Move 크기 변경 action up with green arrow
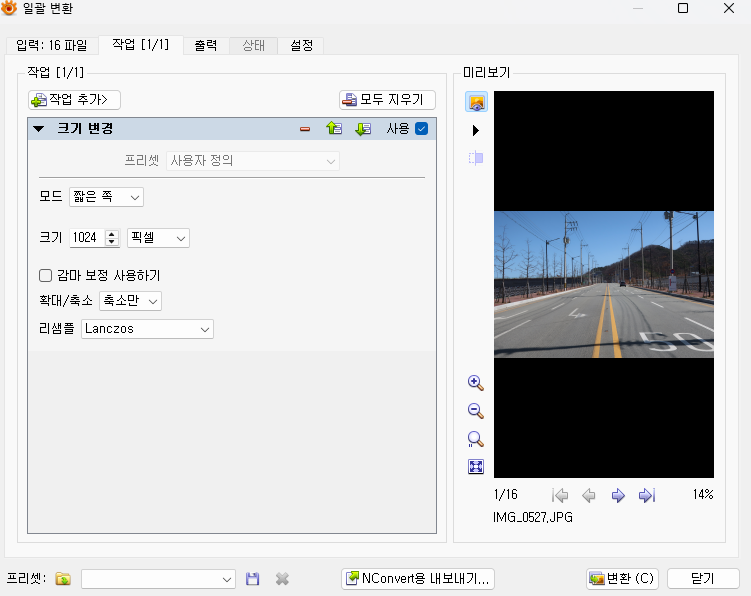 pos(334,128)
